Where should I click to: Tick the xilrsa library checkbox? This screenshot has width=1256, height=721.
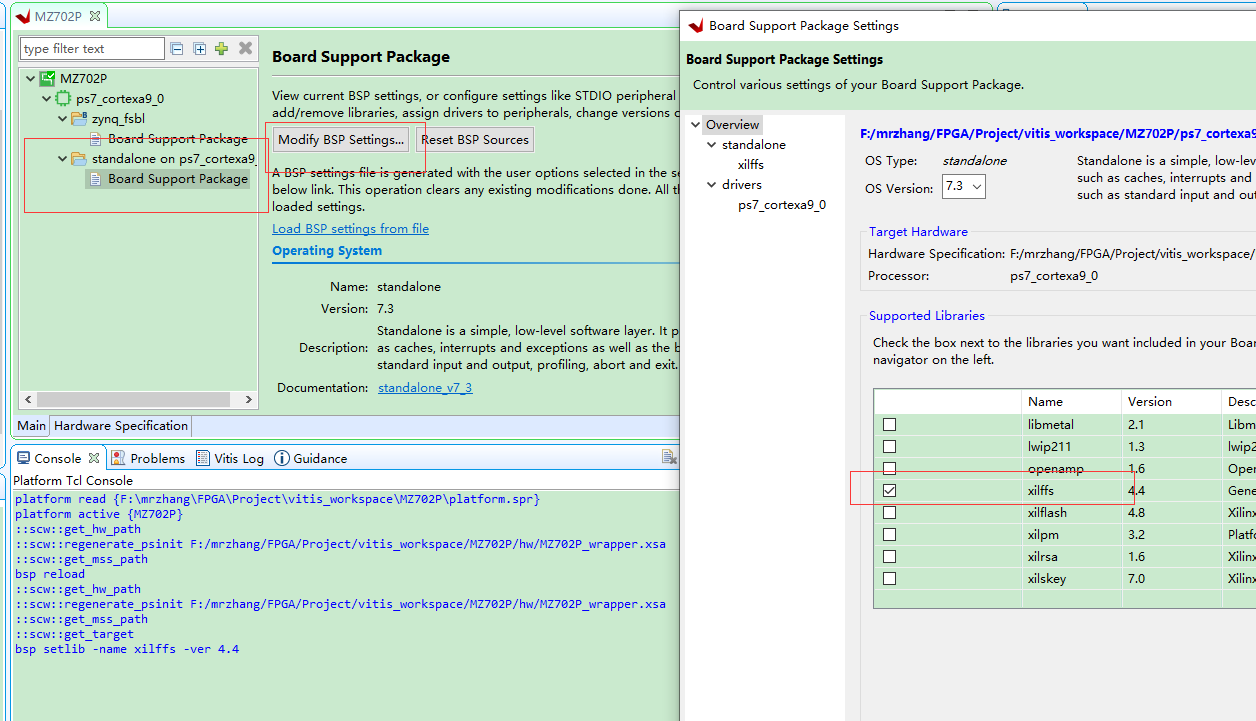coord(889,556)
